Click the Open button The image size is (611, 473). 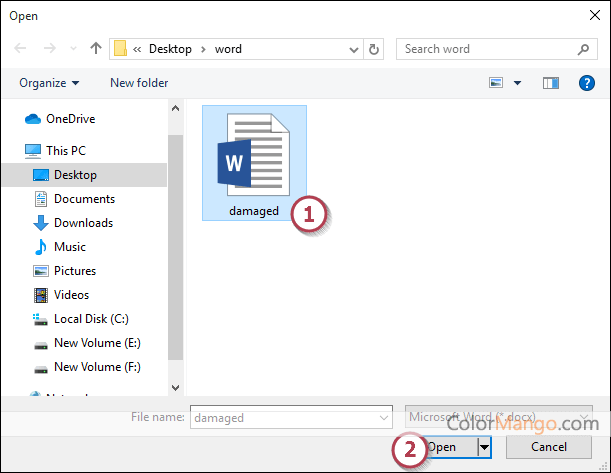coord(443,447)
